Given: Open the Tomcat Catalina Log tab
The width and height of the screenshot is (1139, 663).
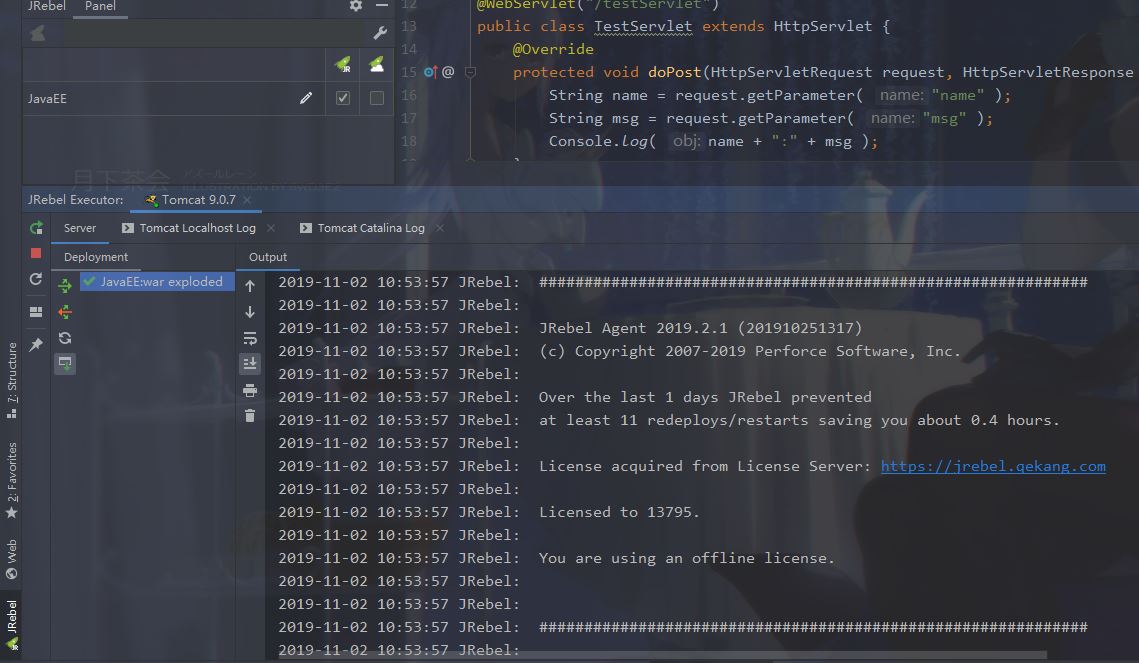Looking at the screenshot, I should pos(362,228).
